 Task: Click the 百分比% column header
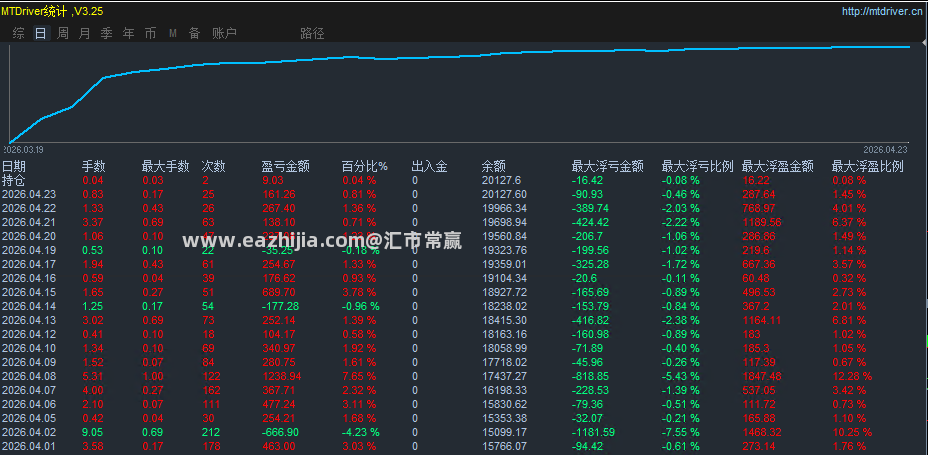365,167
